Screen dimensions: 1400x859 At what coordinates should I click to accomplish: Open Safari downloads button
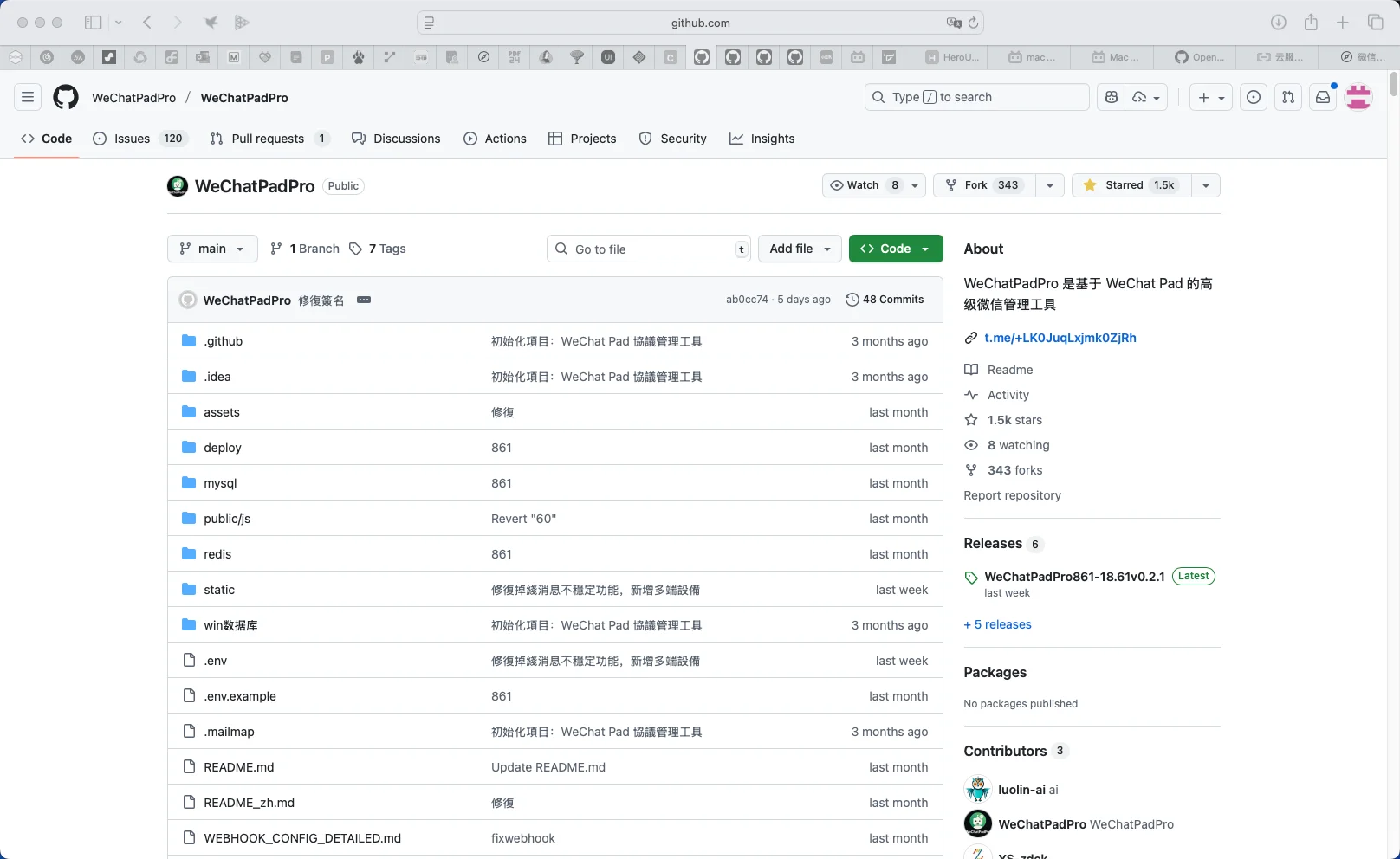[x=1278, y=23]
